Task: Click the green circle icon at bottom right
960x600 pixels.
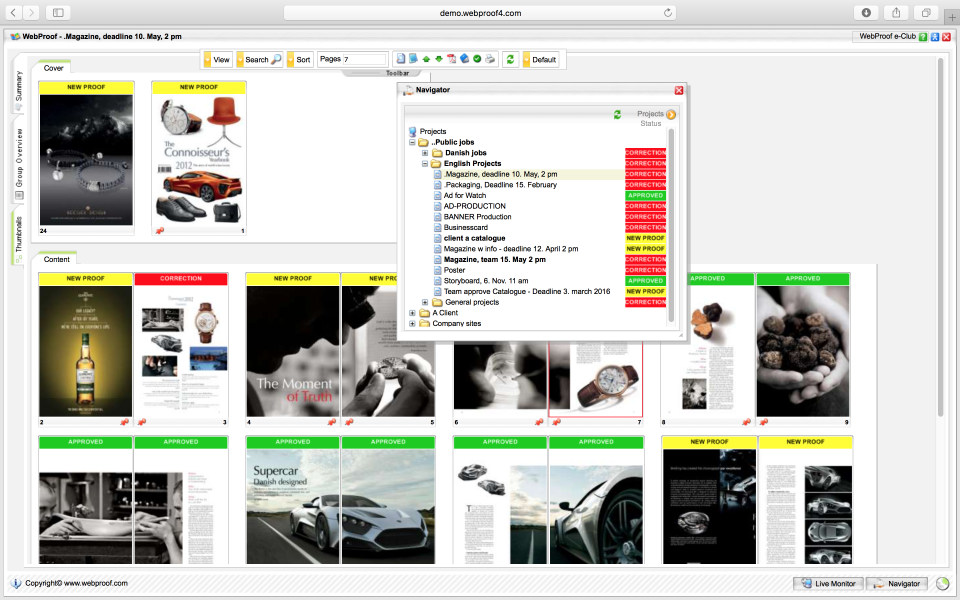Action: tap(942, 583)
